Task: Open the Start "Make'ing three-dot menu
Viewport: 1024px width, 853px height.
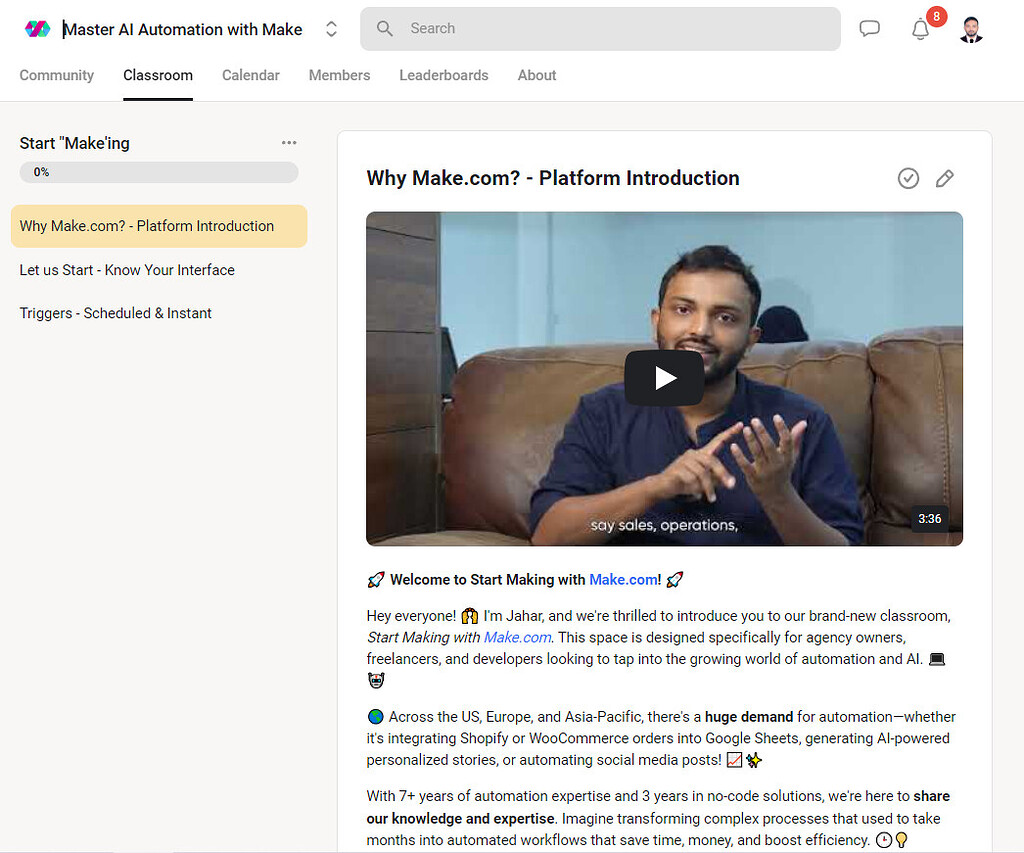Action: 289,143
